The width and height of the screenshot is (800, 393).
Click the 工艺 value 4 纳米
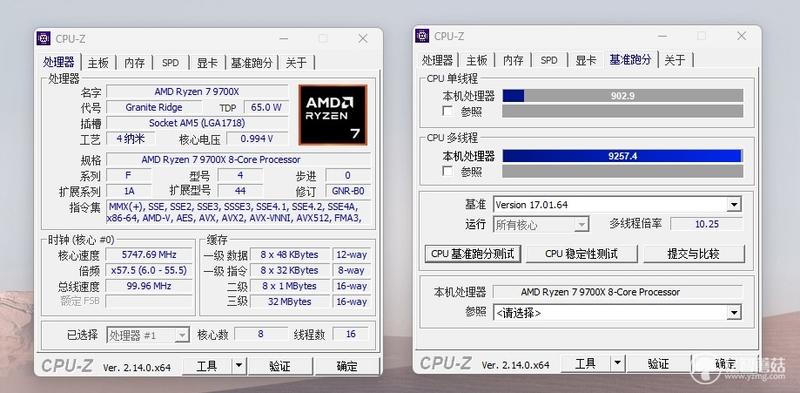pyautogui.click(x=131, y=138)
